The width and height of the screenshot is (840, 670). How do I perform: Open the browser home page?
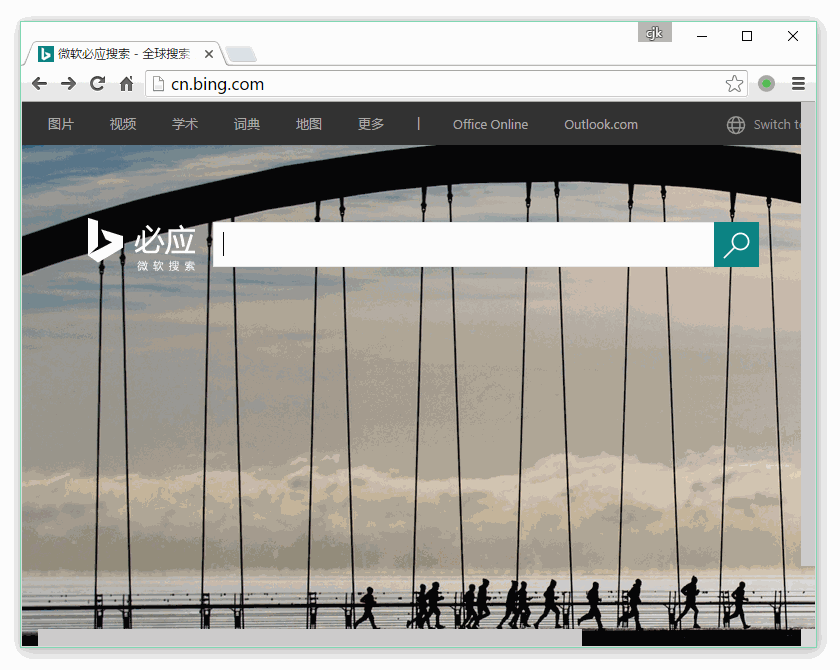click(x=126, y=84)
